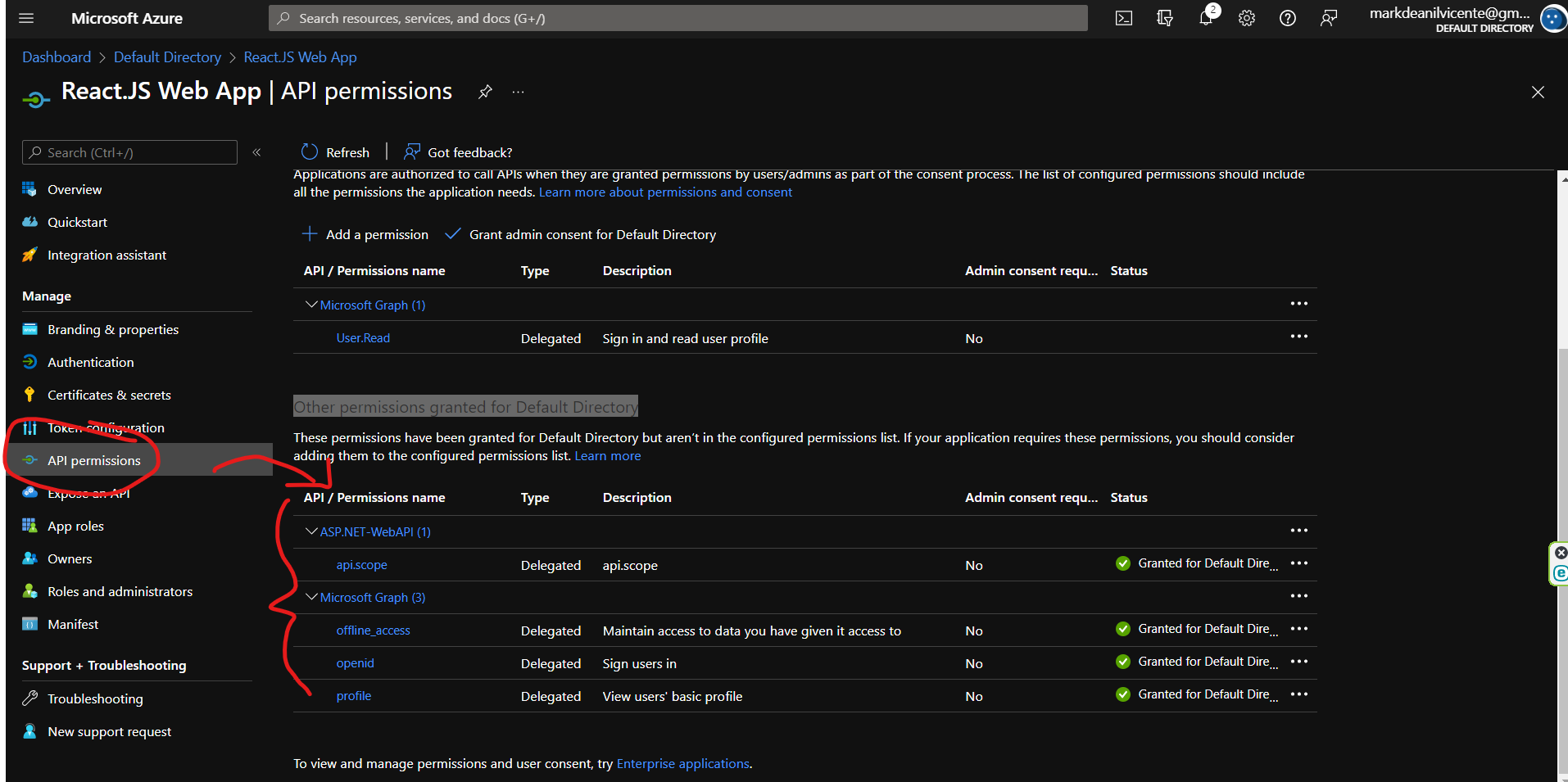1568x782 pixels.
Task: Click the Default Directory breadcrumb
Action: click(x=167, y=57)
